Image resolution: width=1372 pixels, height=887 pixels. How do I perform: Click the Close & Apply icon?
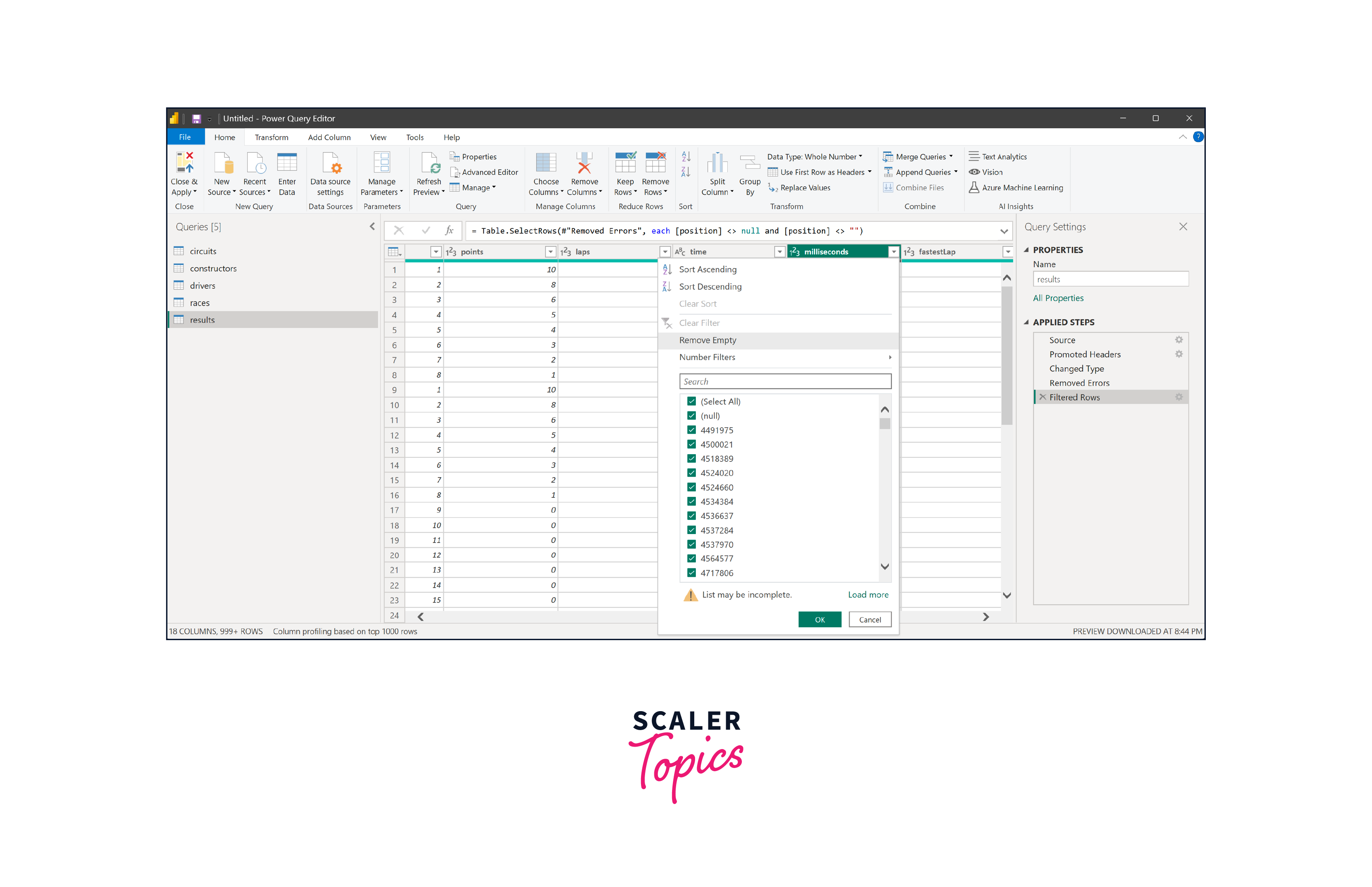[184, 163]
